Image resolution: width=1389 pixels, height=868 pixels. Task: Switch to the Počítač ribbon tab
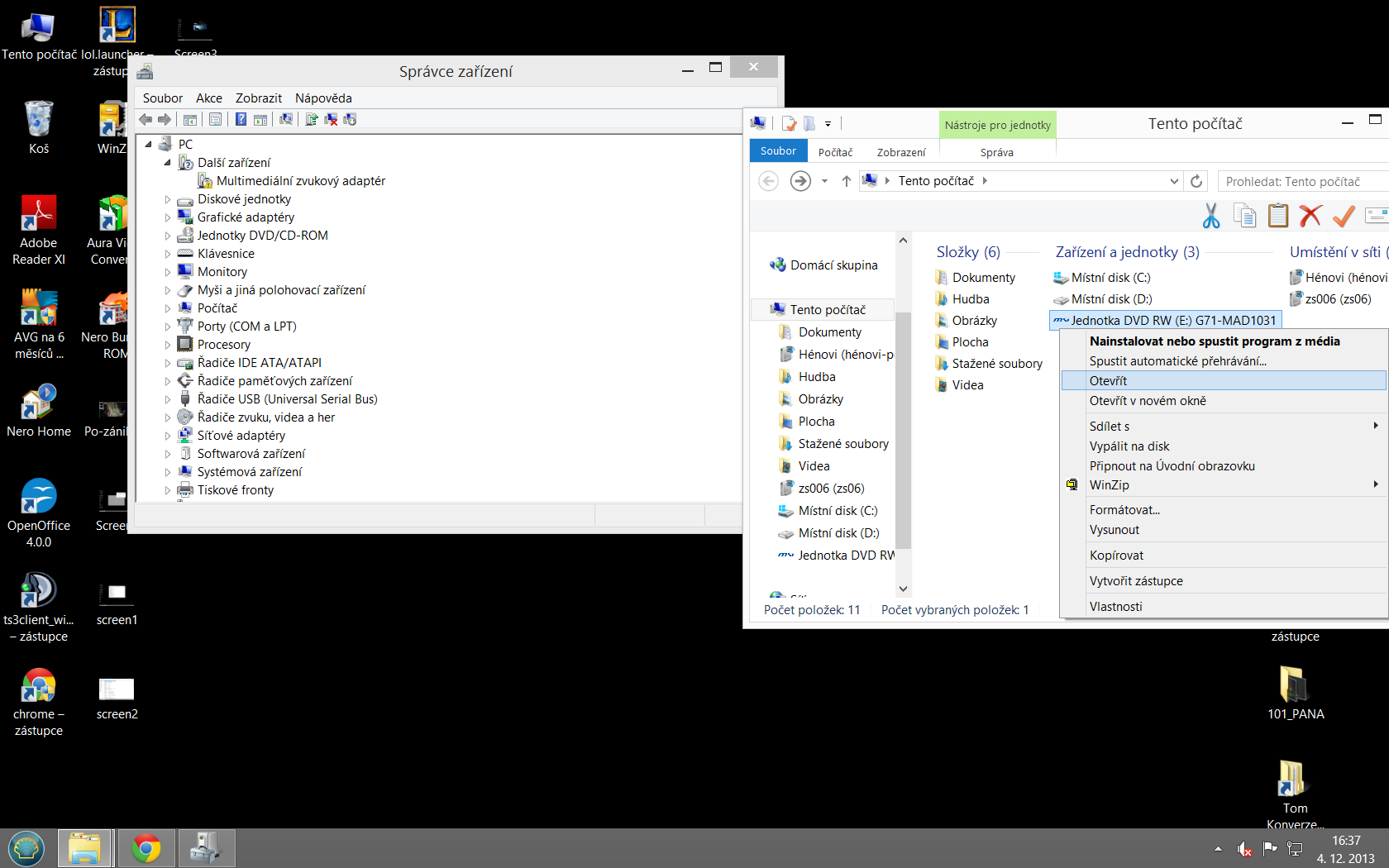point(835,152)
